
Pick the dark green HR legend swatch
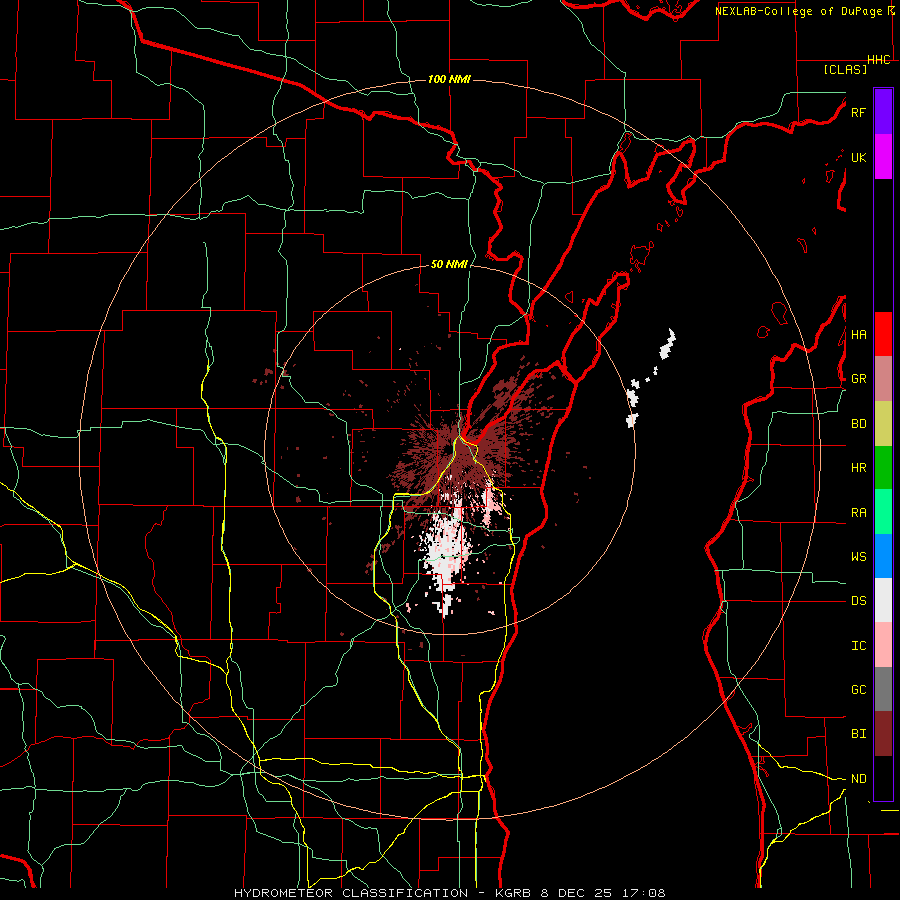pos(883,468)
